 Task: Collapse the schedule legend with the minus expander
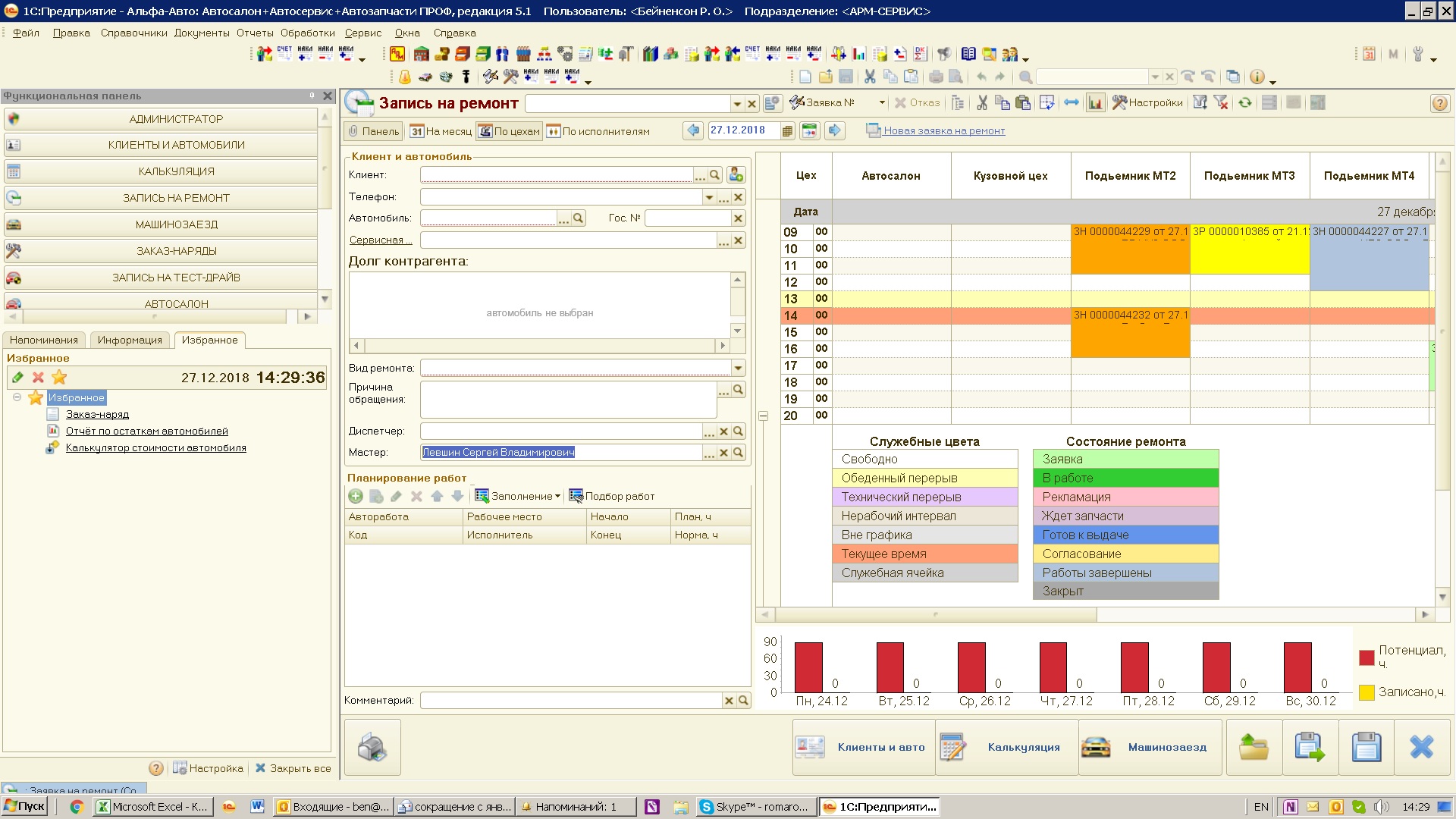(x=764, y=416)
